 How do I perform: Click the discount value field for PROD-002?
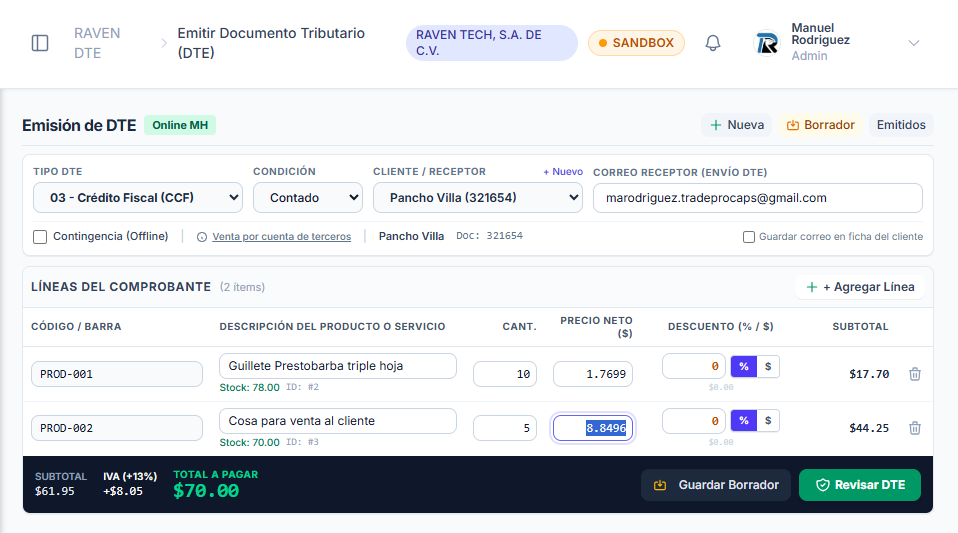click(693, 421)
